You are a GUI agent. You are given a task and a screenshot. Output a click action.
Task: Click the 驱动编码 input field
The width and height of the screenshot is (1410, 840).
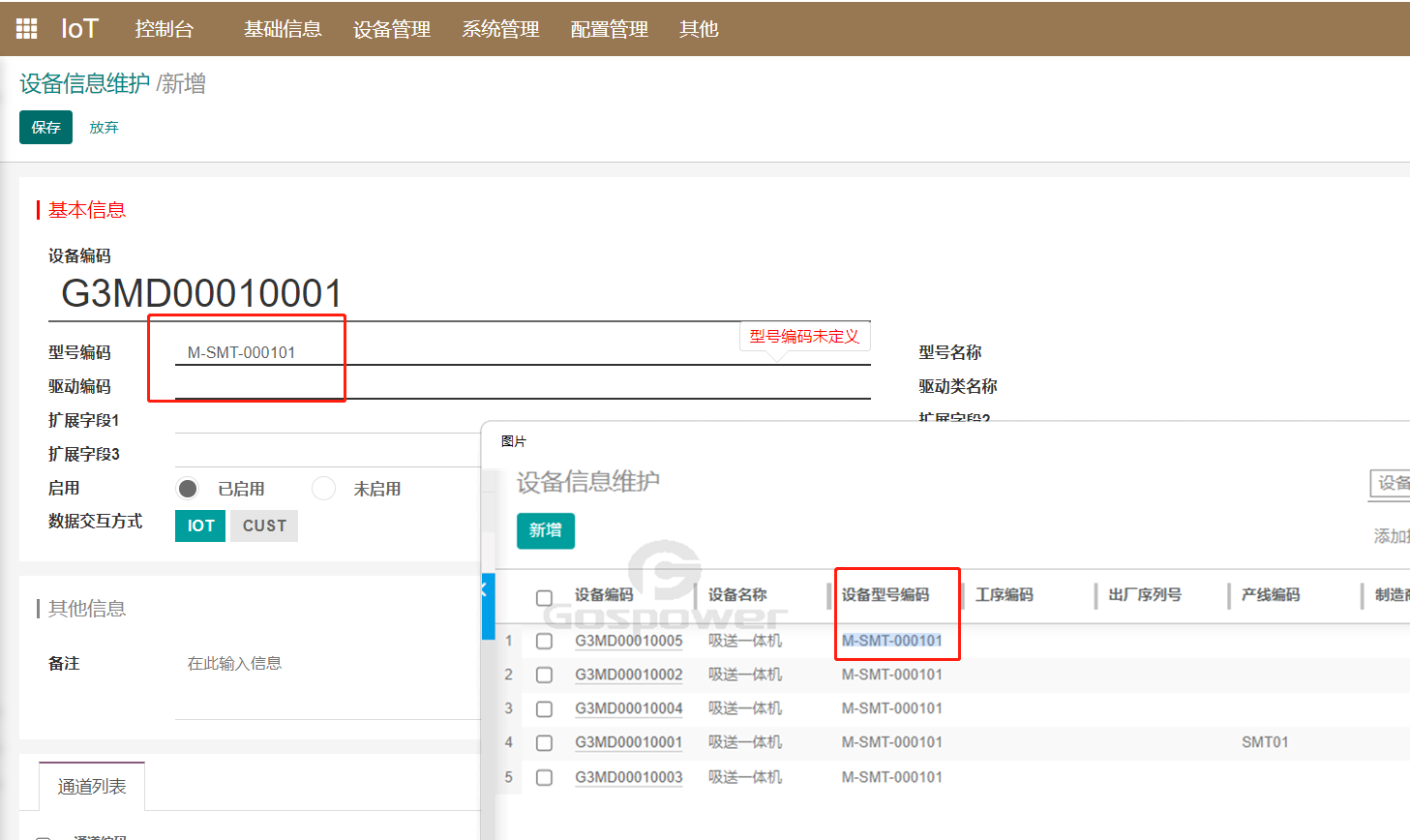[x=523, y=386]
